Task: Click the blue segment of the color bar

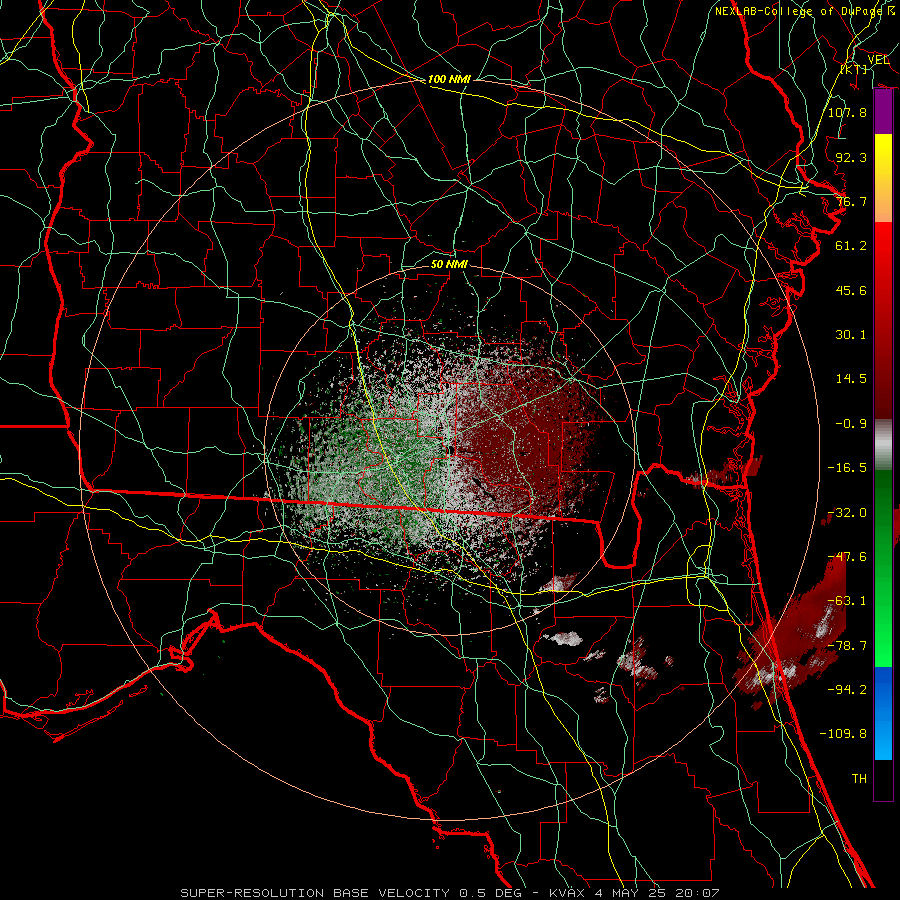Action: (883, 713)
